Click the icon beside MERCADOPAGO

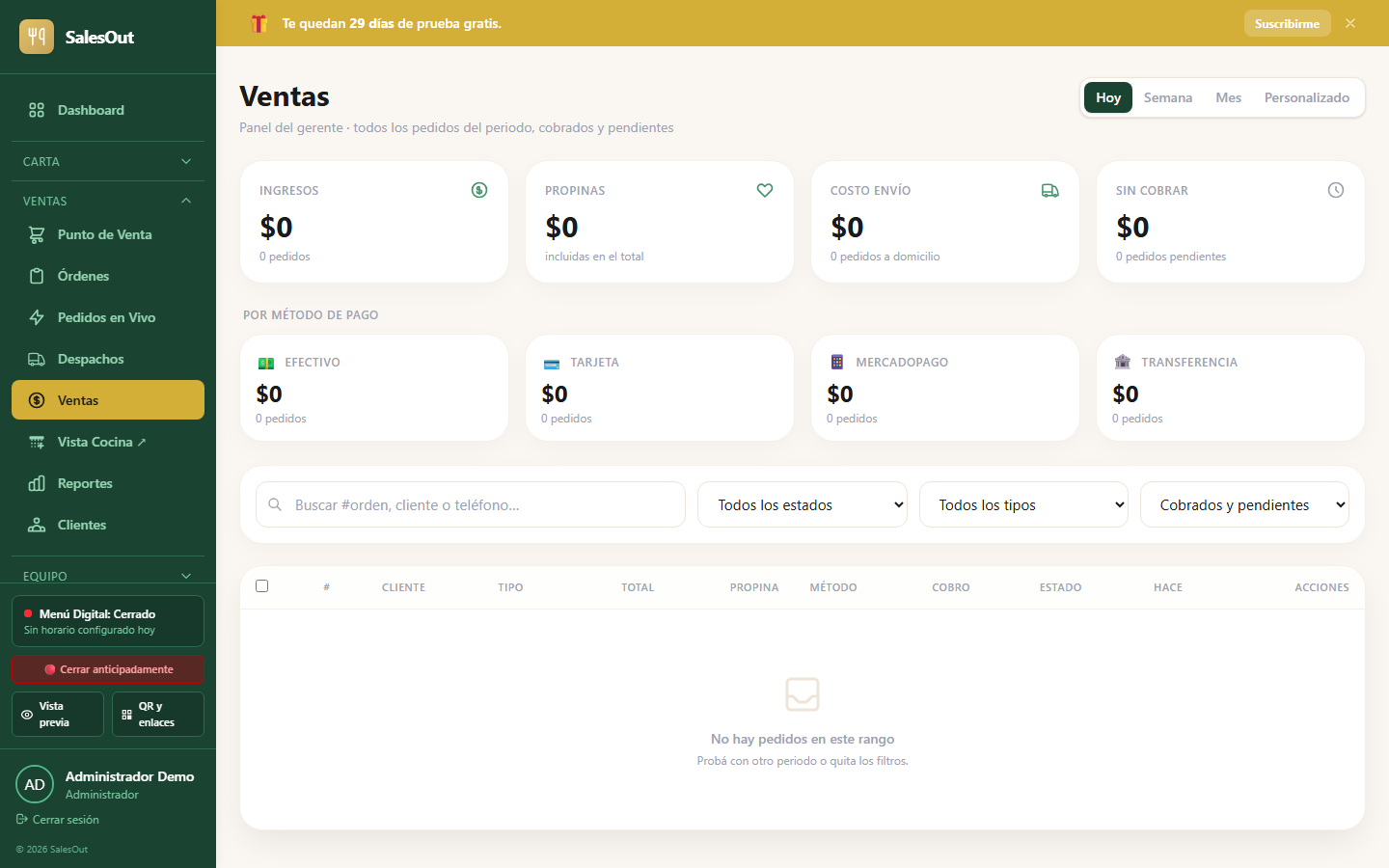837,363
